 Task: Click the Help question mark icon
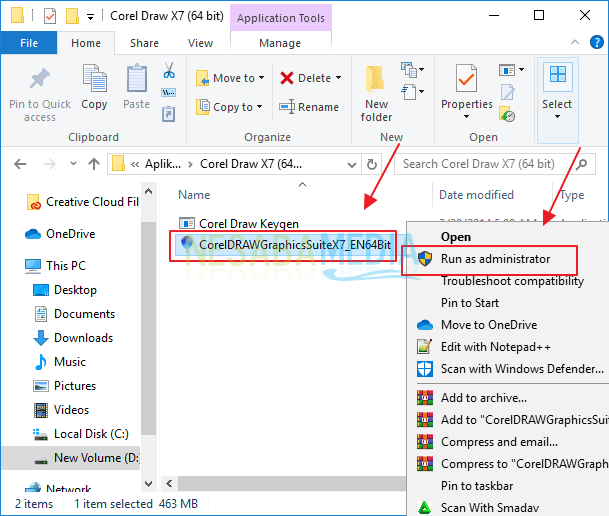coord(597,42)
